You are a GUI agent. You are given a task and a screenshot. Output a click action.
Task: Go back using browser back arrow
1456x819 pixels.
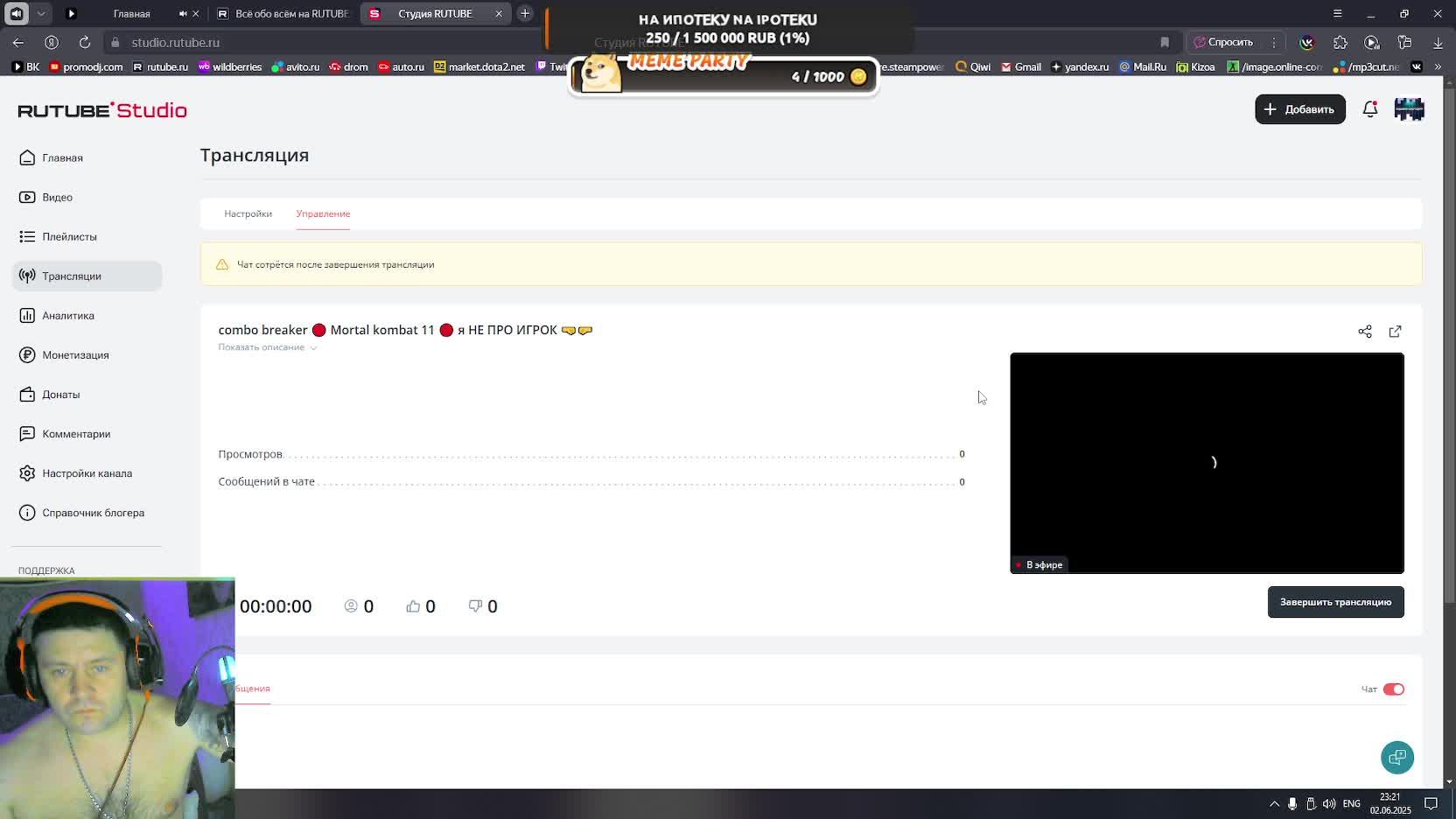18,42
